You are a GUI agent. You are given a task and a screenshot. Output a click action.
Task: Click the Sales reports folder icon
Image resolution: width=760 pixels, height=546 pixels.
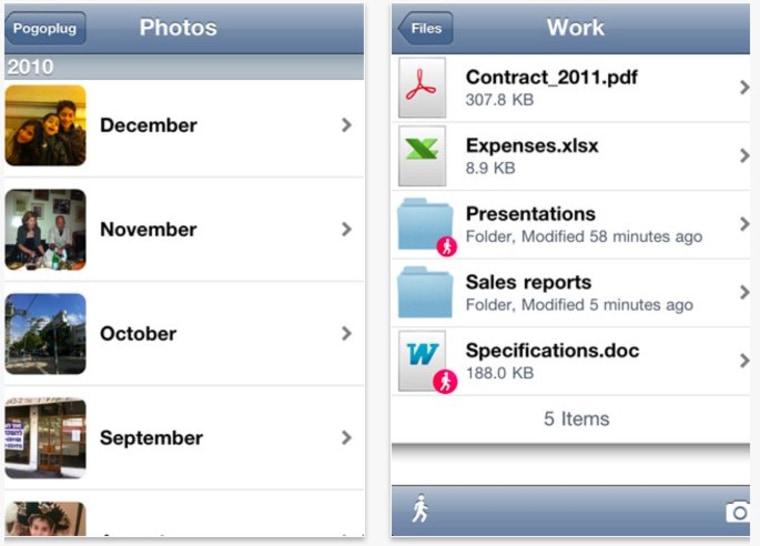425,291
